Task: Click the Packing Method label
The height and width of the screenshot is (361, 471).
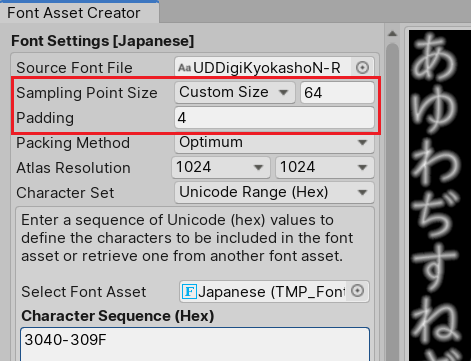Action: point(73,143)
